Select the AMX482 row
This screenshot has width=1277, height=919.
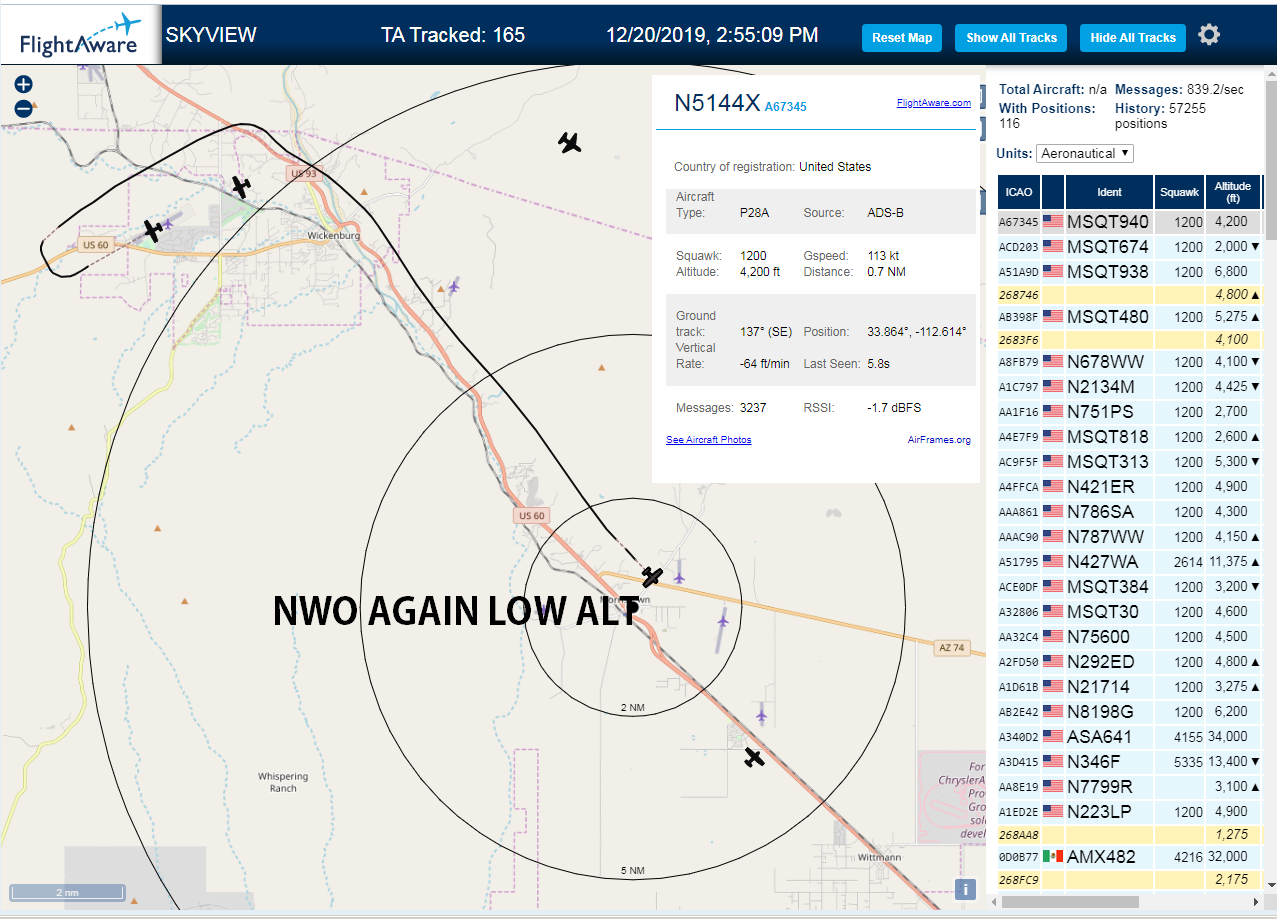click(x=1129, y=857)
